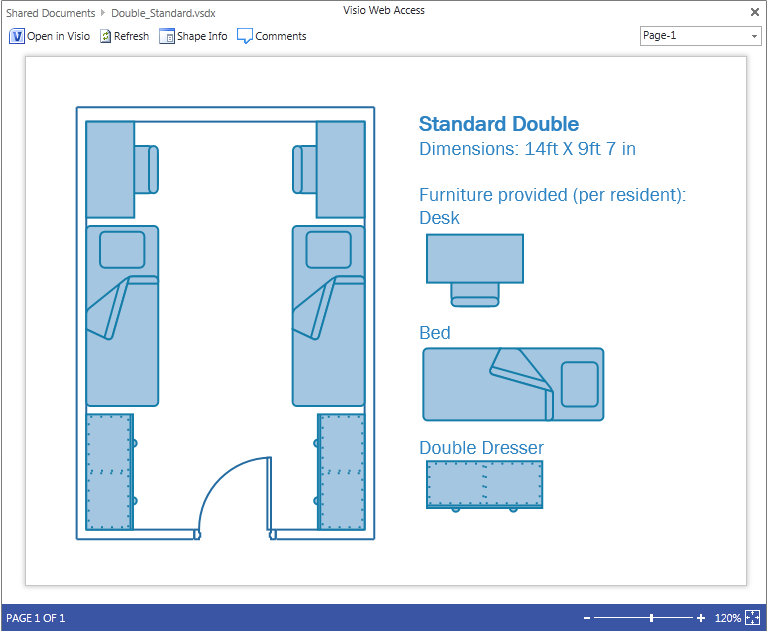Screen dimensions: 767x631
Task: Click the Open in Visio icon
Action: point(17,36)
